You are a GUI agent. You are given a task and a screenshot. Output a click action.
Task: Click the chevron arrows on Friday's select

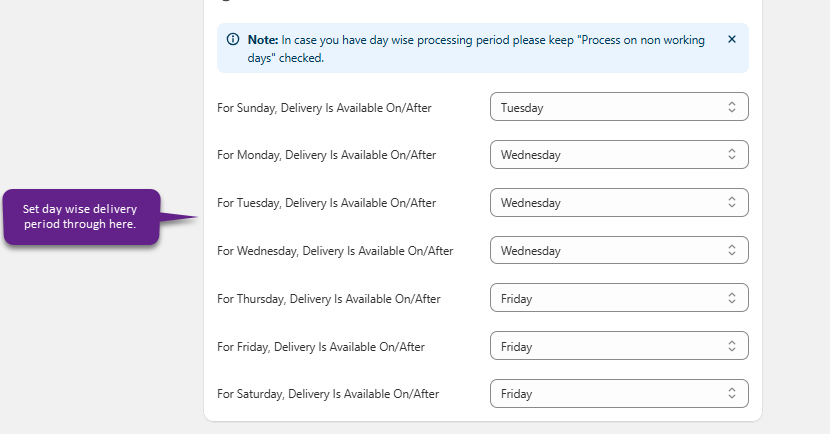732,347
